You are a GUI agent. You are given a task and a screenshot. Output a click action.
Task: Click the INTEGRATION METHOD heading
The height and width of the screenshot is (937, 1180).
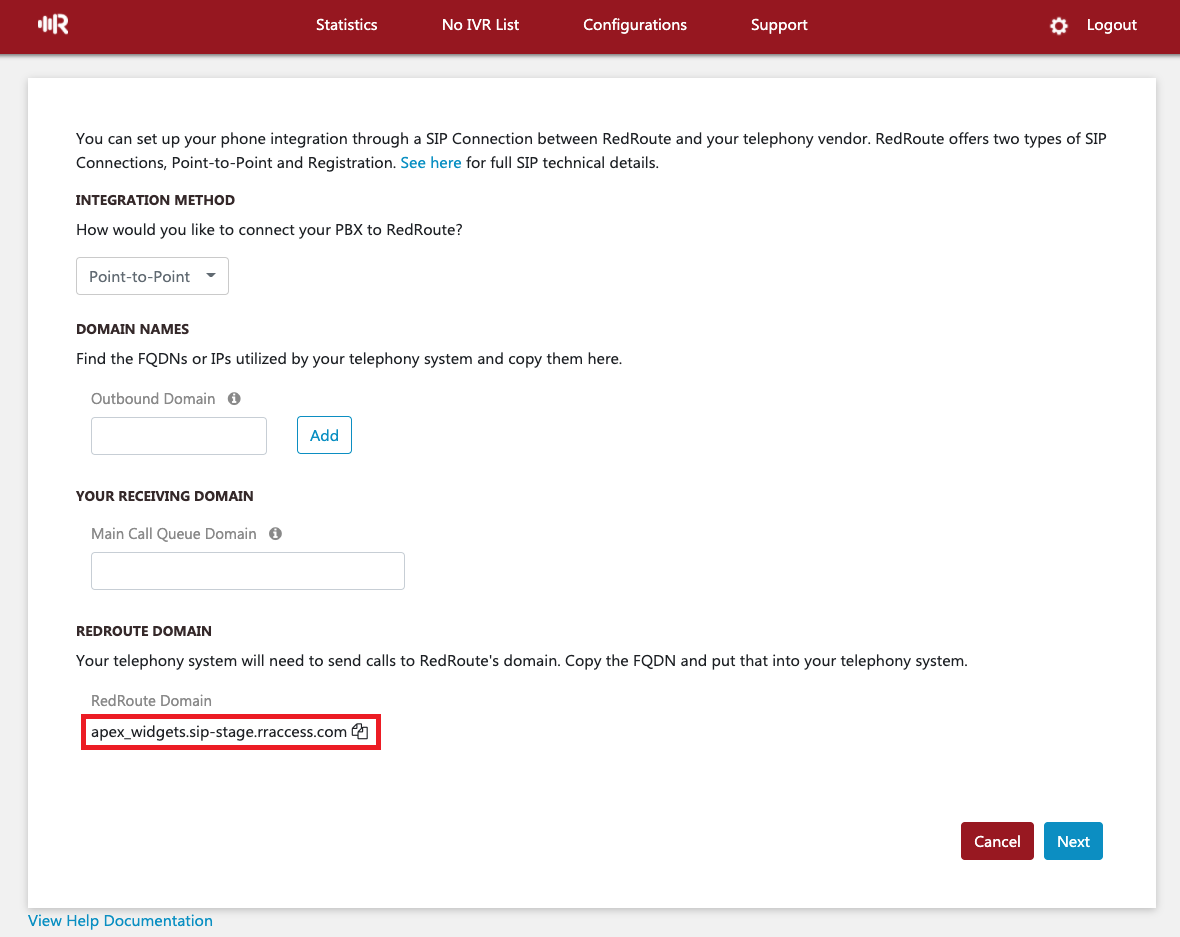(x=155, y=200)
